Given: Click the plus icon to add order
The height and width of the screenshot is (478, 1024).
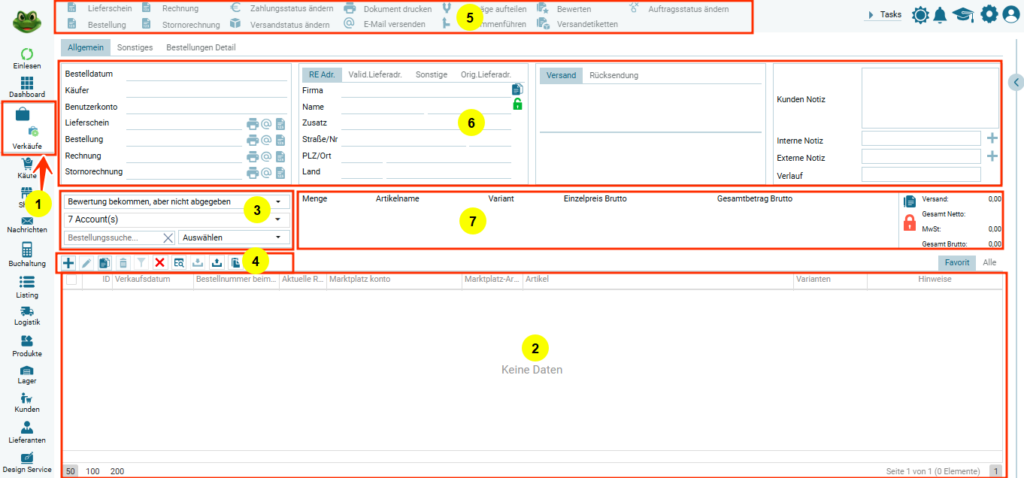Looking at the screenshot, I should pyautogui.click(x=68, y=262).
